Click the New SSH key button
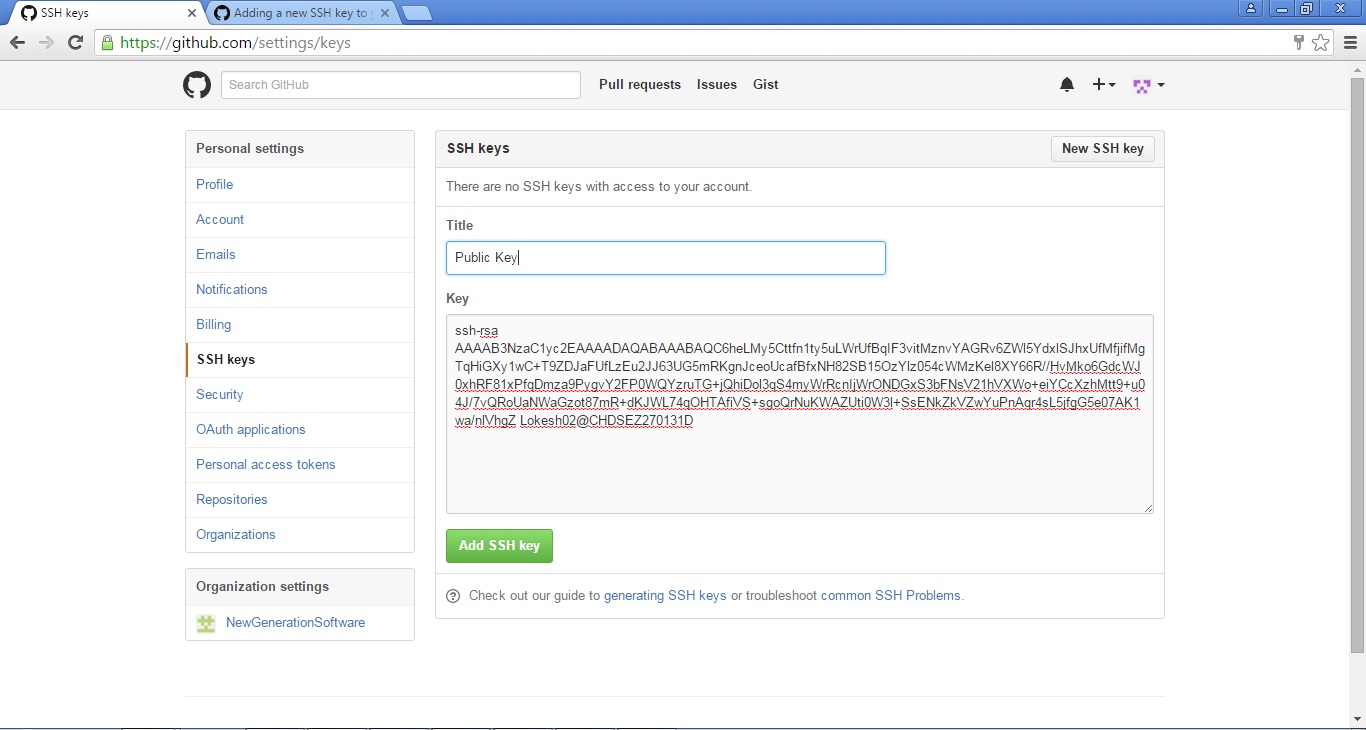The image size is (1366, 730). (1103, 149)
